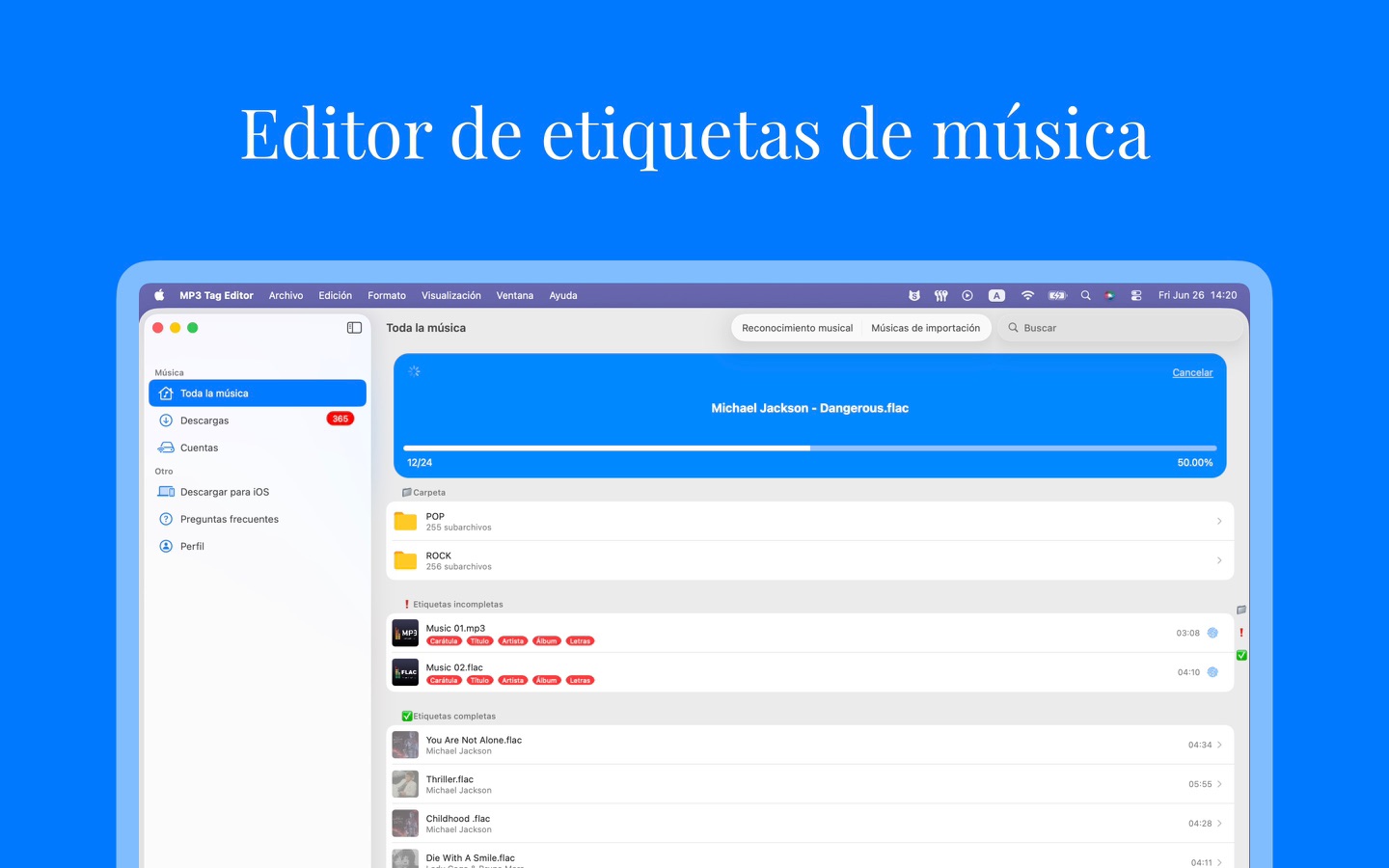Click the magnifier icon in the Buscar field
The width and height of the screenshot is (1389, 868).
1013,328
